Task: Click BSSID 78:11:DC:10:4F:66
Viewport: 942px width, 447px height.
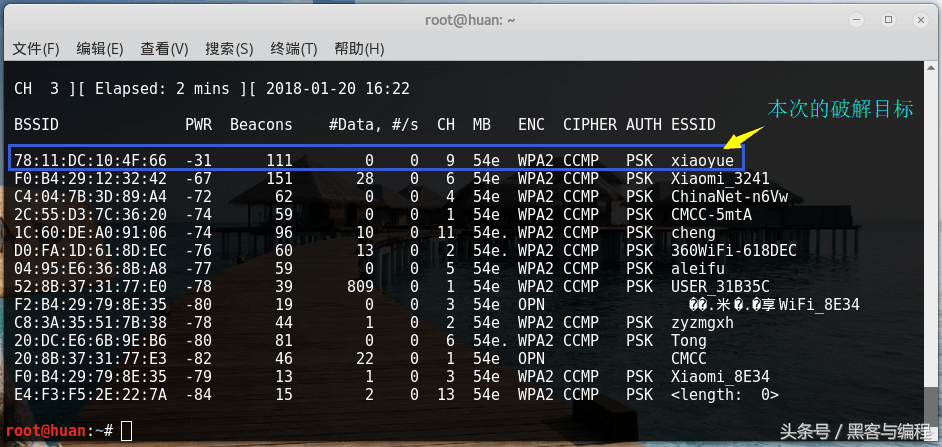Action: 90,160
